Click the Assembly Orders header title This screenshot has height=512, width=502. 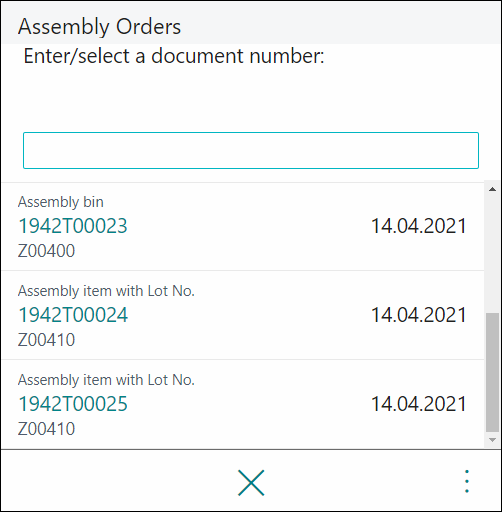tap(99, 27)
